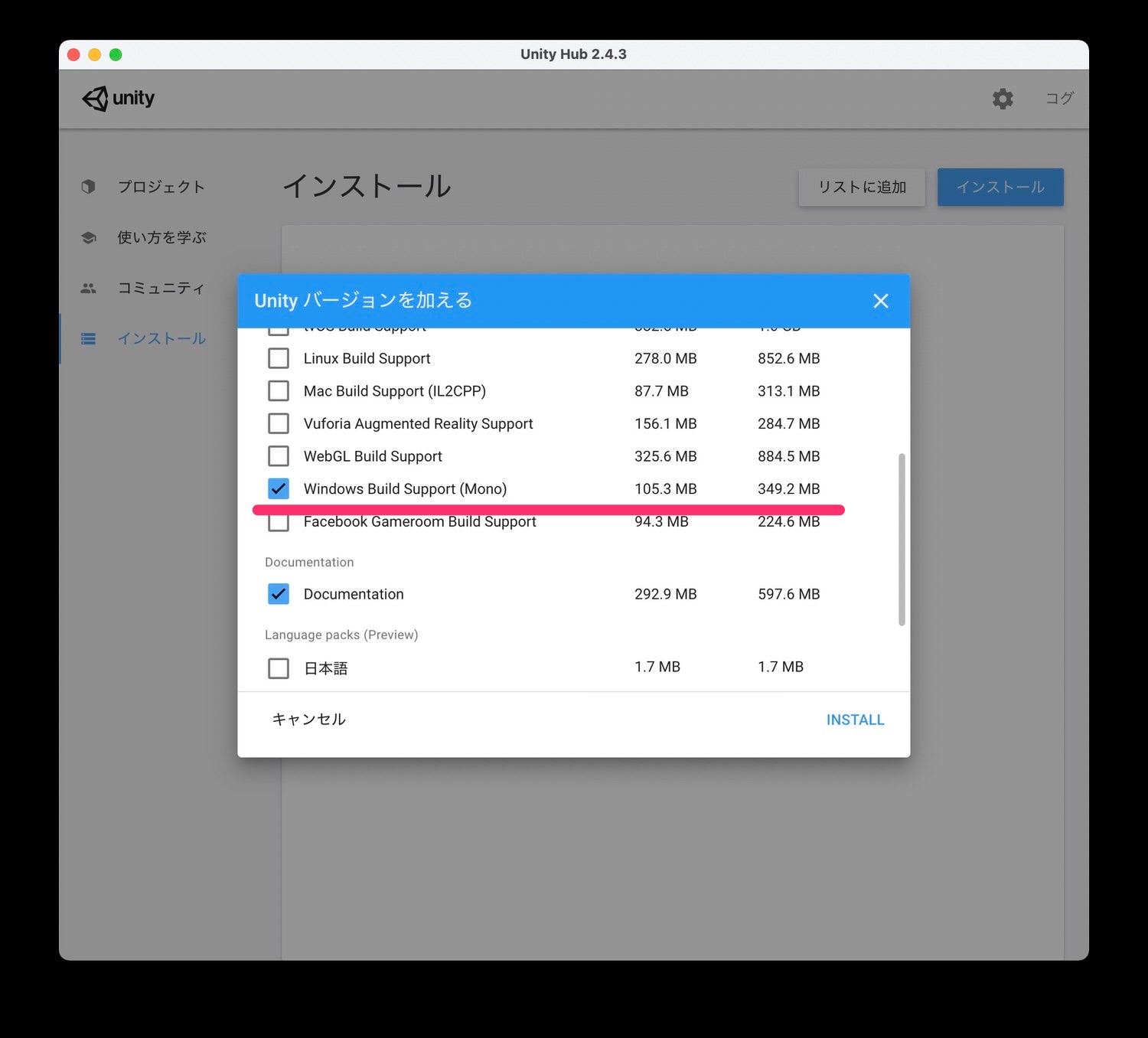Click the WebGL Build Support label
The image size is (1148, 1038).
373,456
